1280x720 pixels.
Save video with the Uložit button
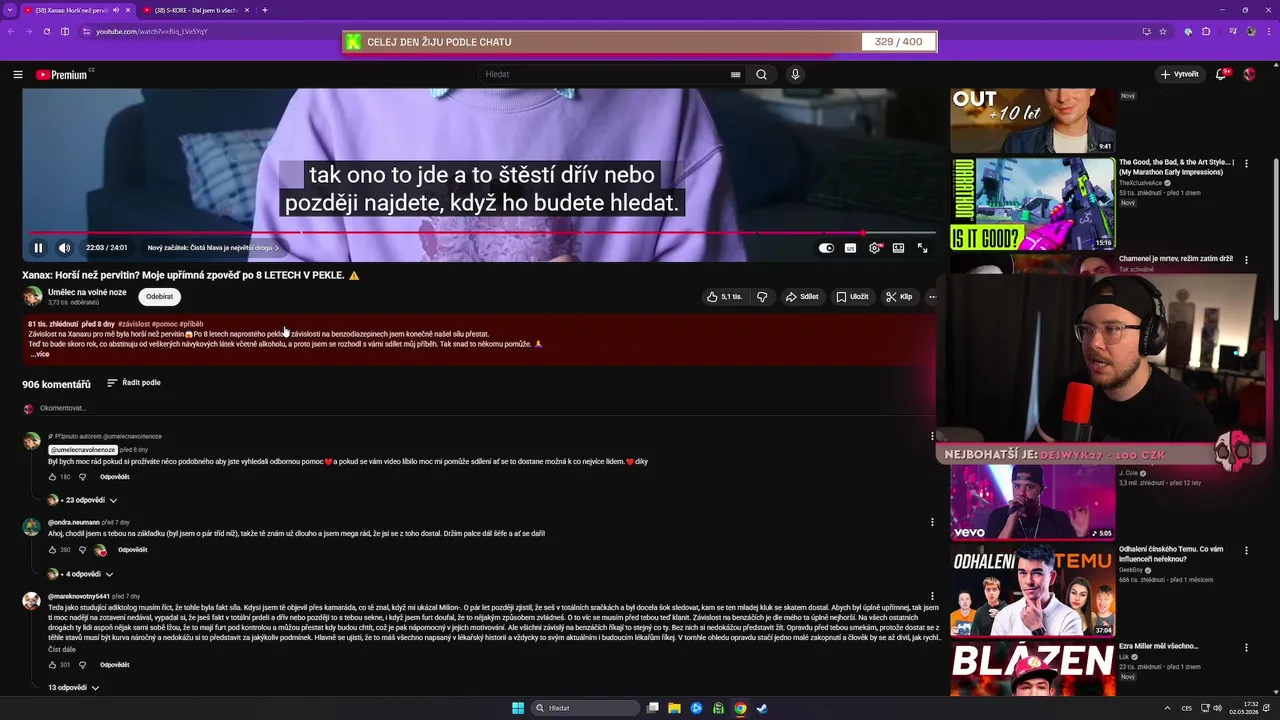pyautogui.click(x=852, y=297)
